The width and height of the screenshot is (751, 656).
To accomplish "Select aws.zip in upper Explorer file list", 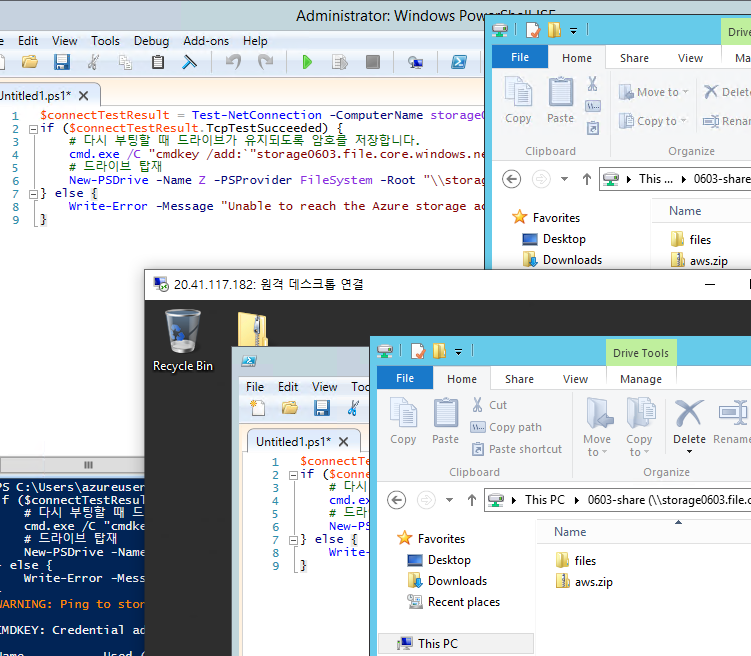I will tap(700, 260).
